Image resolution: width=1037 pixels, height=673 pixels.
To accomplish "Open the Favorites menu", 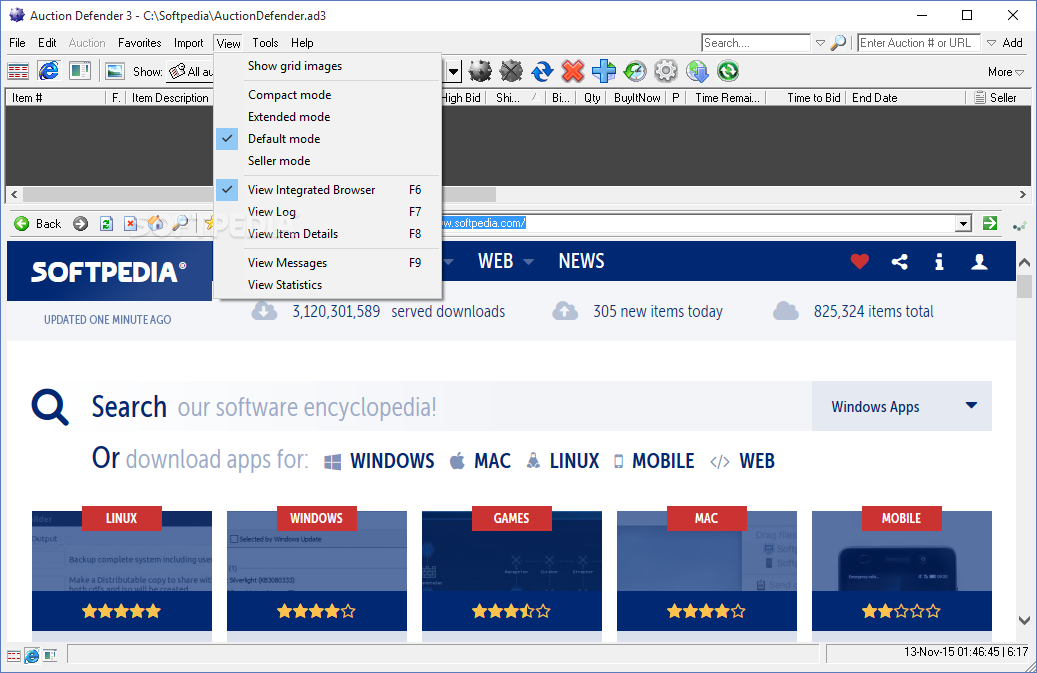I will pyautogui.click(x=140, y=43).
